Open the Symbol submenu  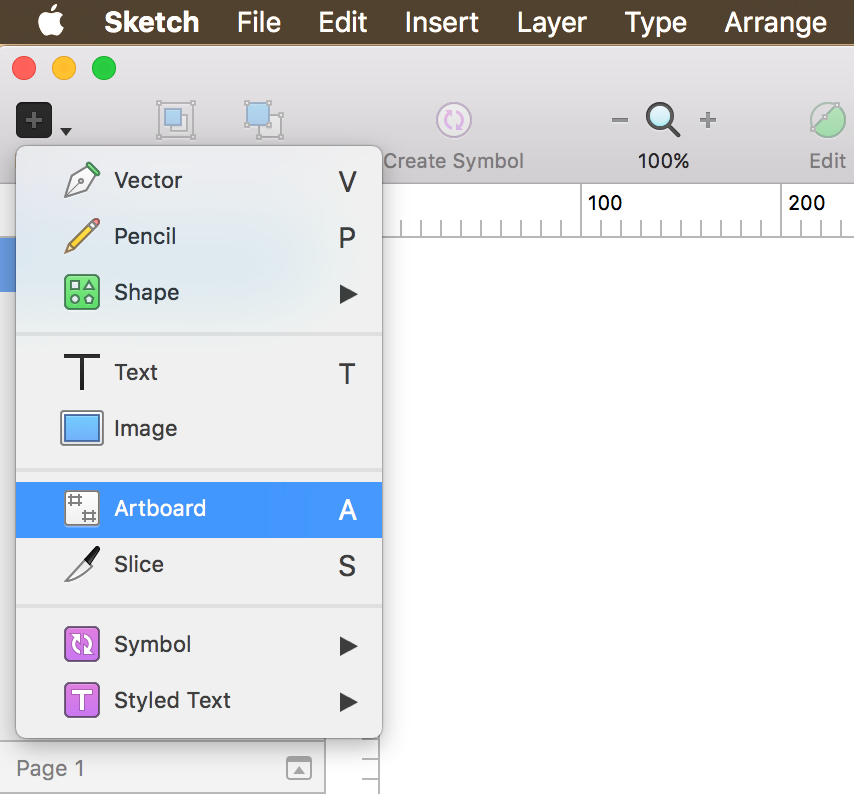point(199,645)
